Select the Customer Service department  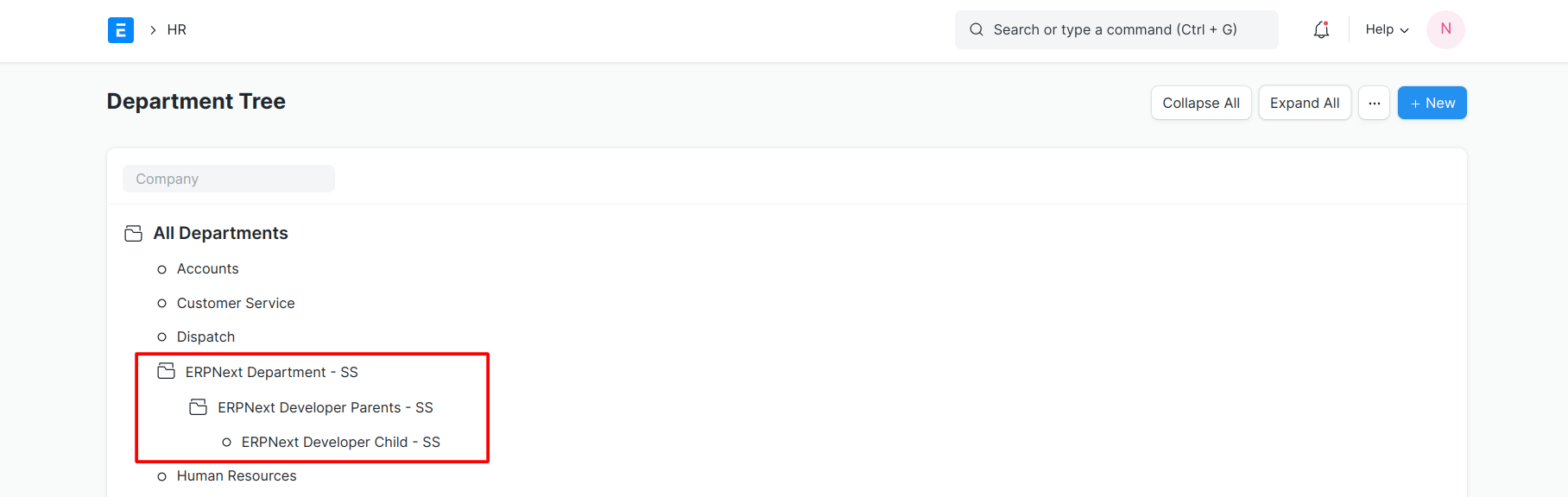click(236, 304)
